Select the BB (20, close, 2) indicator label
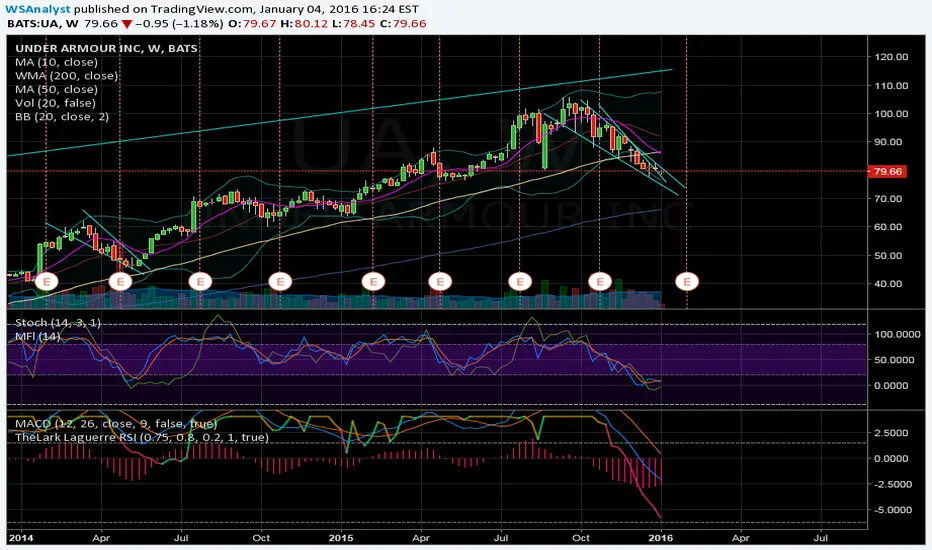932x550 pixels. 62,117
